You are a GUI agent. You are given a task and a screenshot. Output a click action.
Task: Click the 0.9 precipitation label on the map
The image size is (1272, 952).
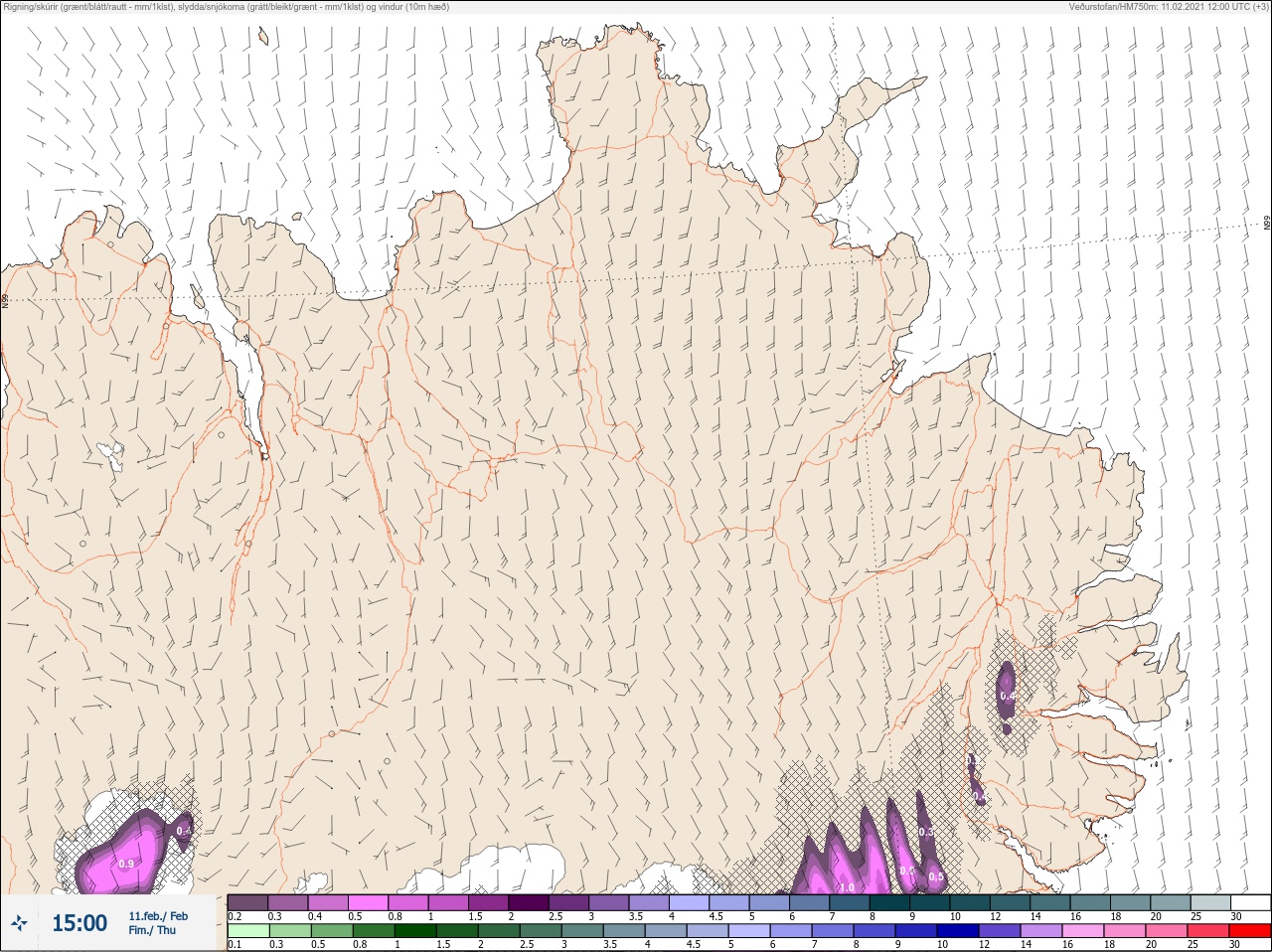coord(126,864)
